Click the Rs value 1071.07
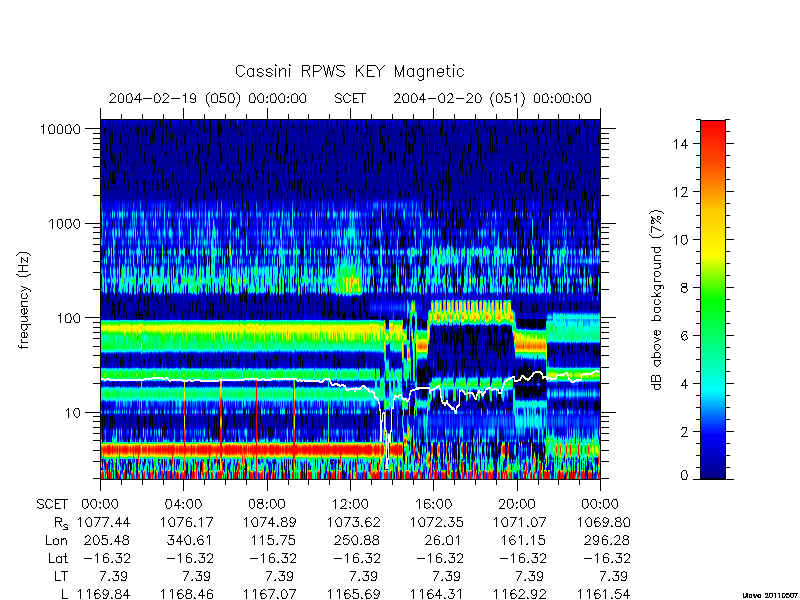Screen dimensions: 800x600 click(x=520, y=522)
